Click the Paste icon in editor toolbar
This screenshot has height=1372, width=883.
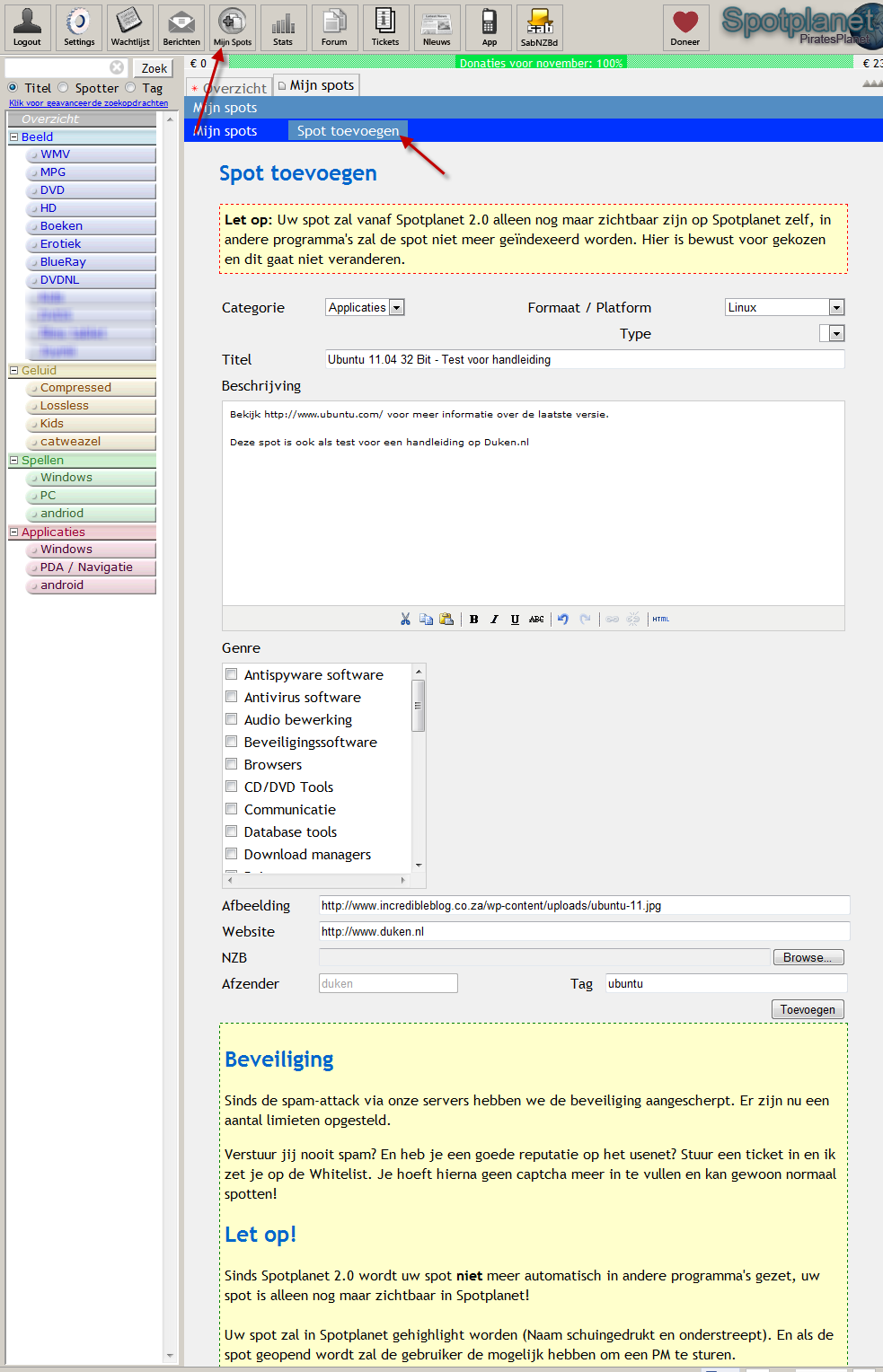click(x=446, y=619)
